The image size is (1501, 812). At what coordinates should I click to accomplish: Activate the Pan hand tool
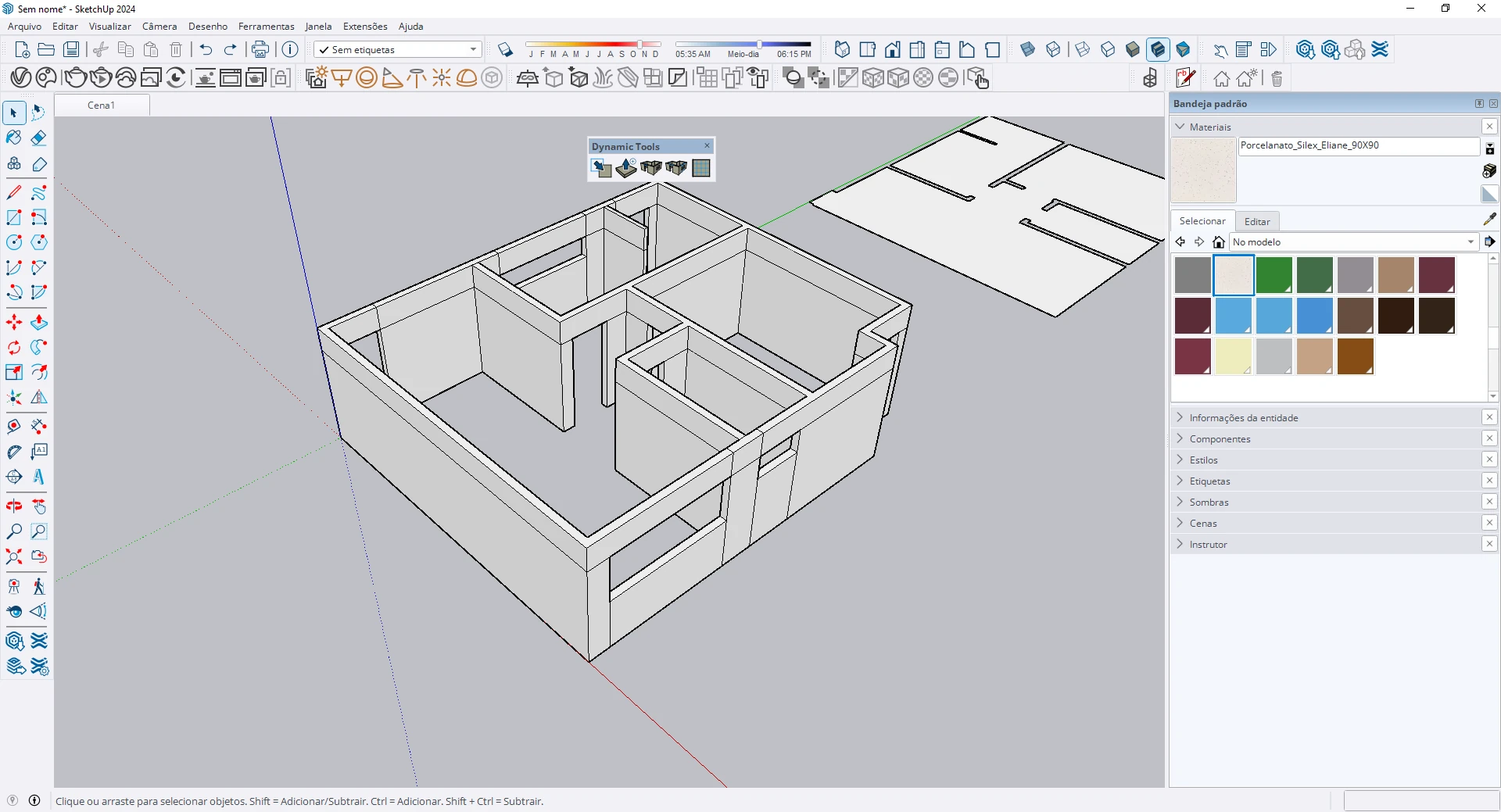[x=38, y=506]
